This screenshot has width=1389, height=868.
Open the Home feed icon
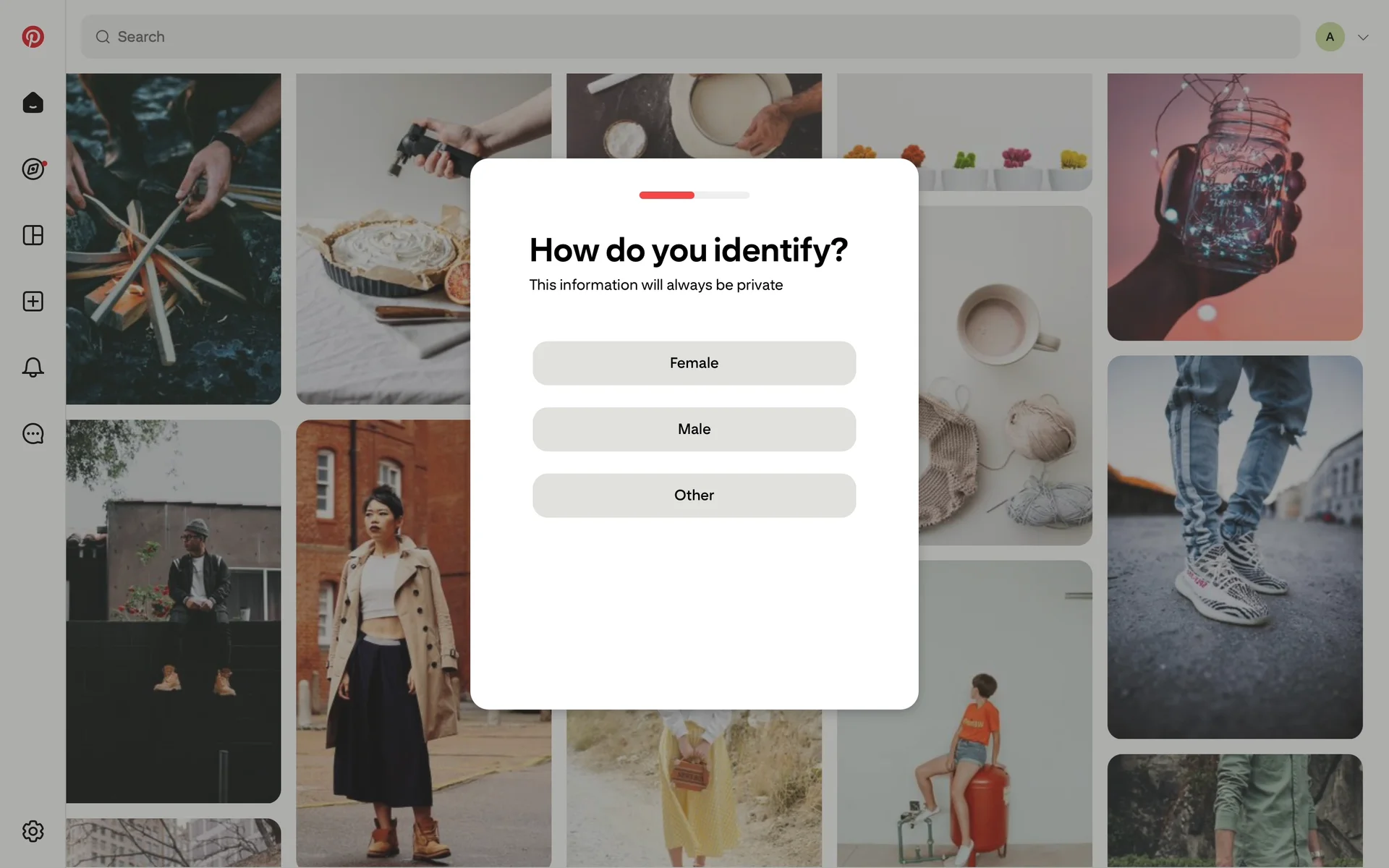[33, 103]
